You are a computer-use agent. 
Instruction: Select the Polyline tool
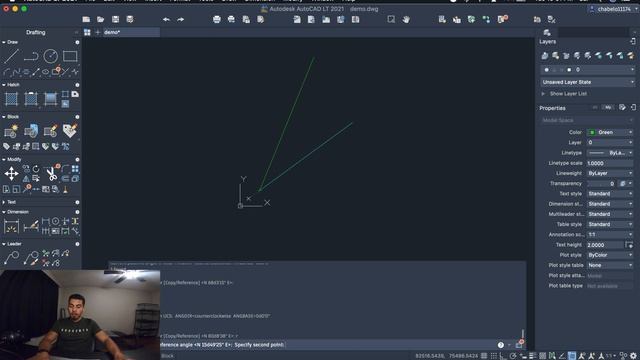tap(31, 56)
